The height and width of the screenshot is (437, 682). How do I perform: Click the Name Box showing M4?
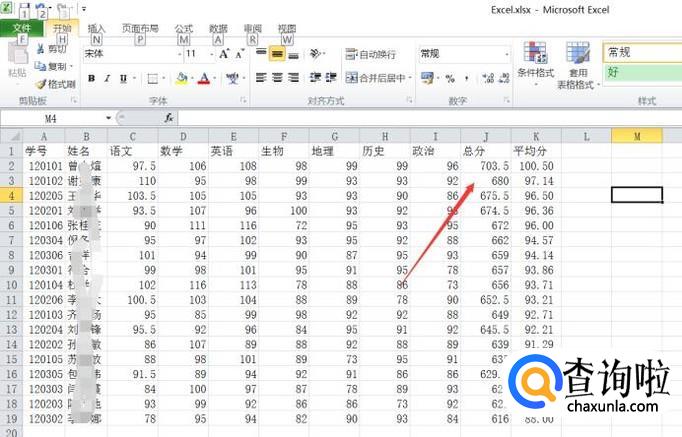51,118
